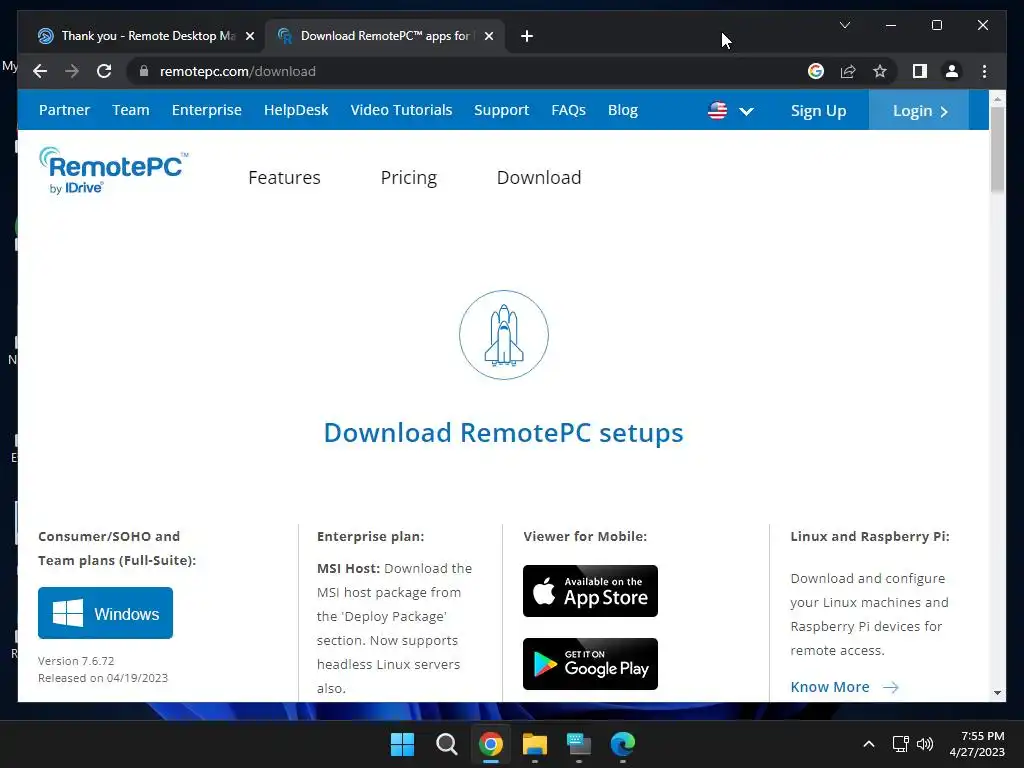
Task: Share this page using the share icon
Action: point(848,71)
